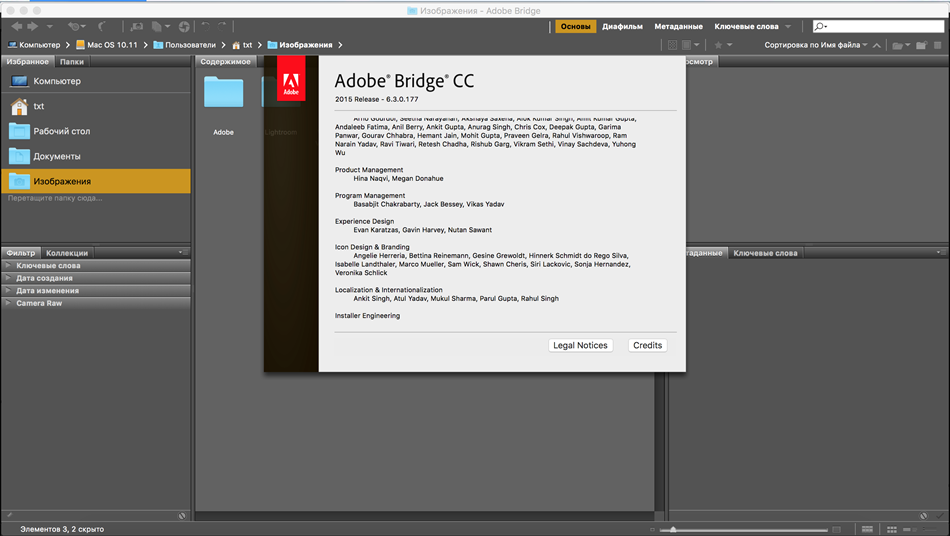The height and width of the screenshot is (536, 950).
Task: Select Компьютер in favorites
Action: tap(96, 81)
